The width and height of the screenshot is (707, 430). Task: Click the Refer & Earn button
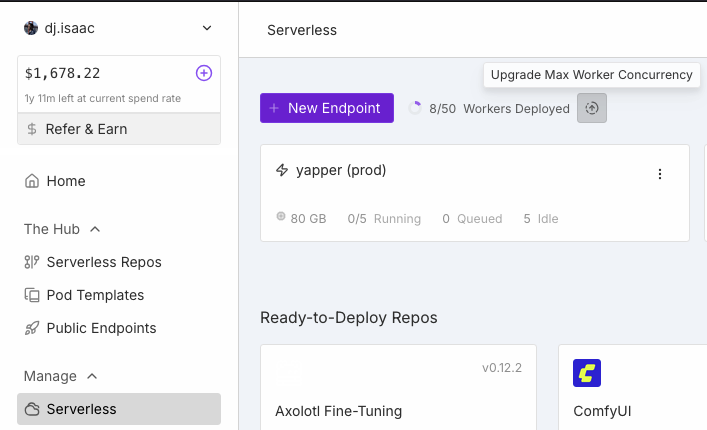click(x=119, y=129)
